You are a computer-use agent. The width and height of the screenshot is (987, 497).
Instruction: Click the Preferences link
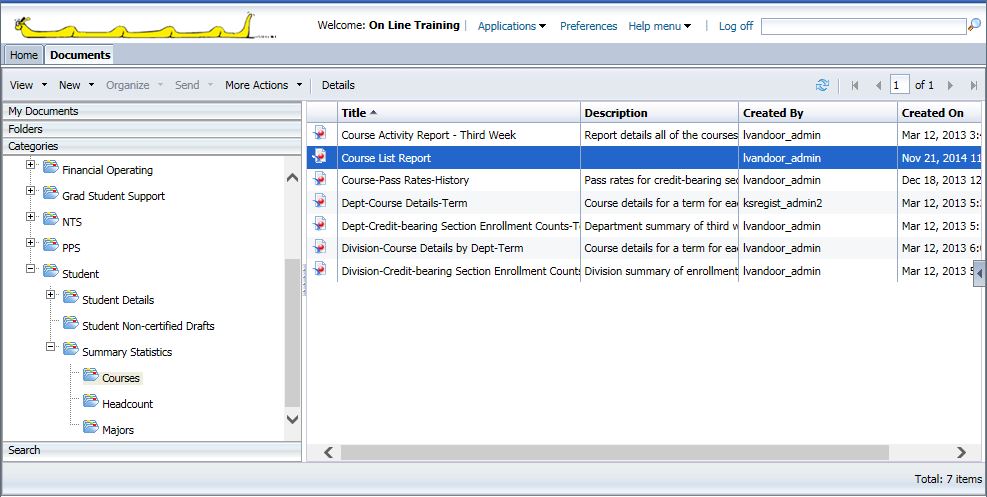[x=589, y=26]
